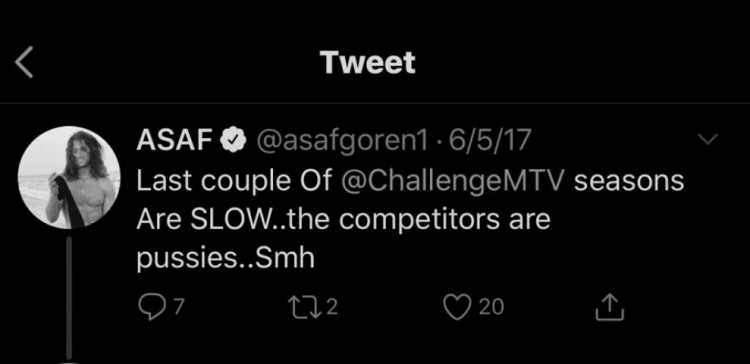The height and width of the screenshot is (364, 750).
Task: Open the @ChallengeMTV mention
Action: tap(454, 182)
